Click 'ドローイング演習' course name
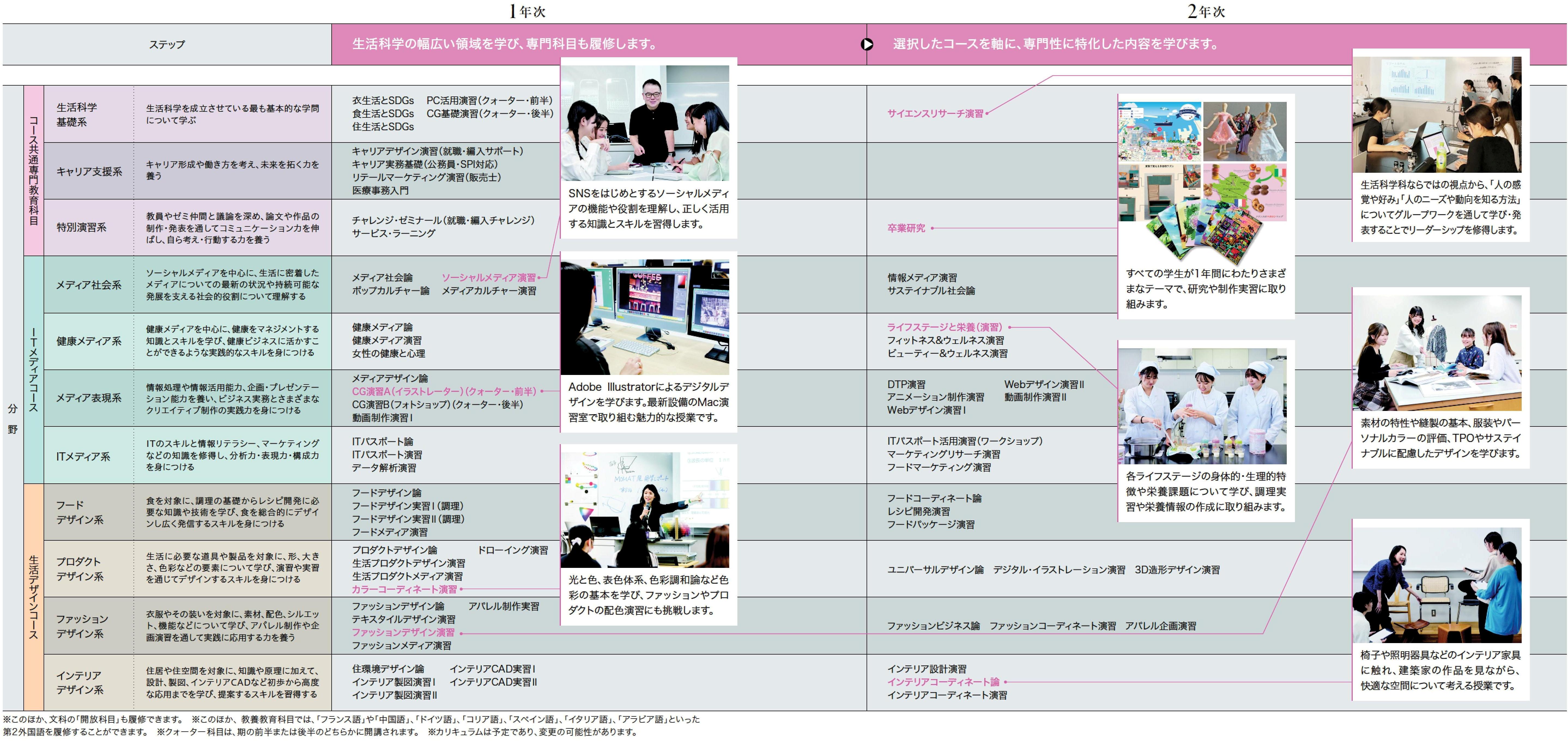Screen dimensions: 1568x742 pos(513,550)
